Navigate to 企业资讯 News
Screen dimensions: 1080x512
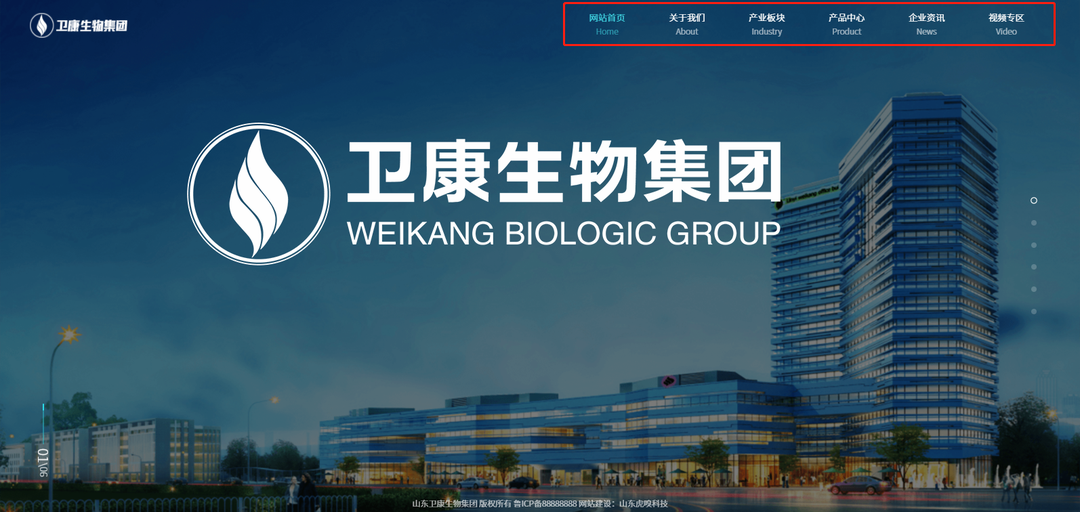(x=926, y=24)
